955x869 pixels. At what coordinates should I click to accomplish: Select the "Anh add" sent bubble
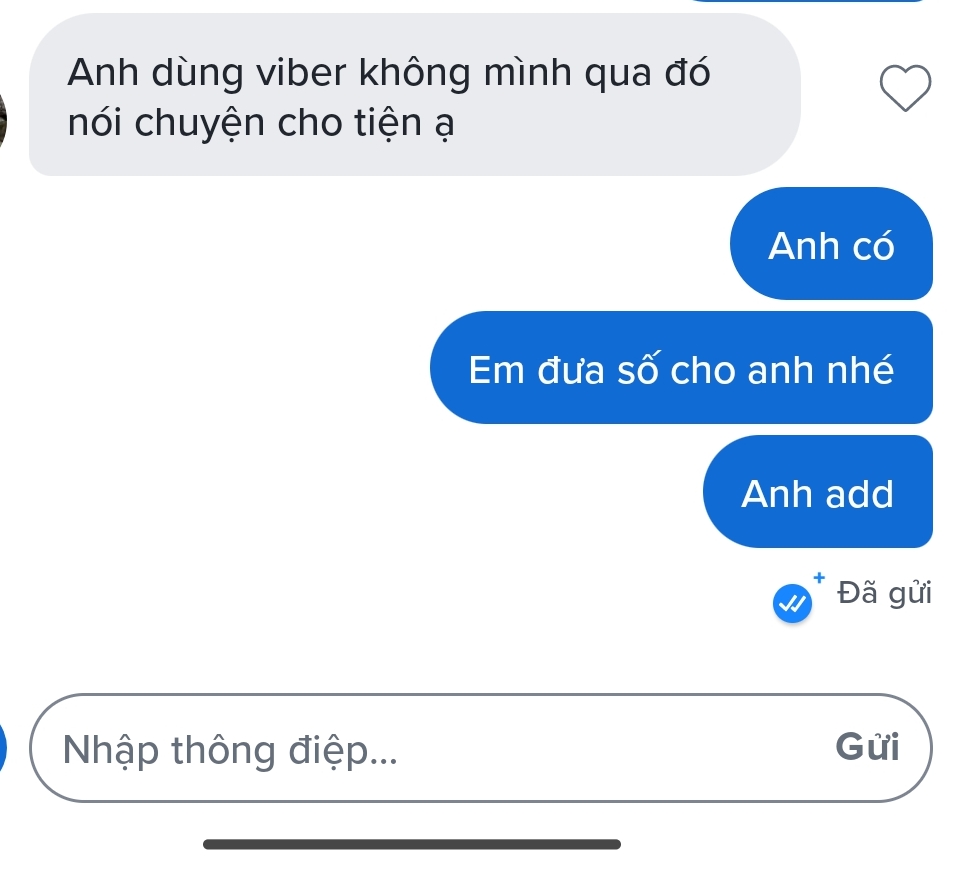pos(817,493)
